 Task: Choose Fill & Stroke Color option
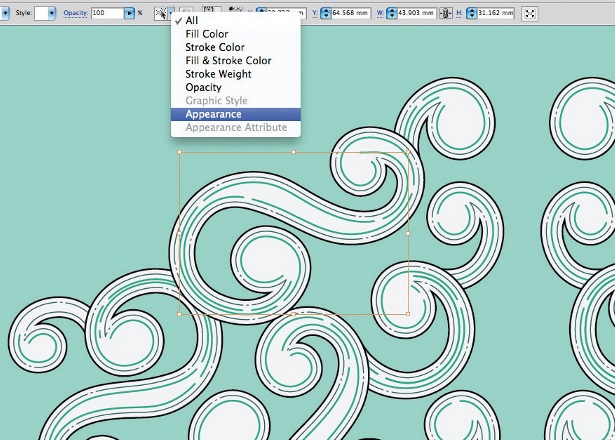(x=228, y=61)
